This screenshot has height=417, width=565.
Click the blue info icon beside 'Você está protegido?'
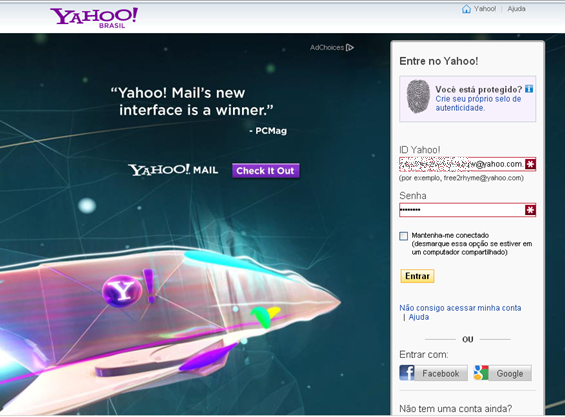click(529, 89)
